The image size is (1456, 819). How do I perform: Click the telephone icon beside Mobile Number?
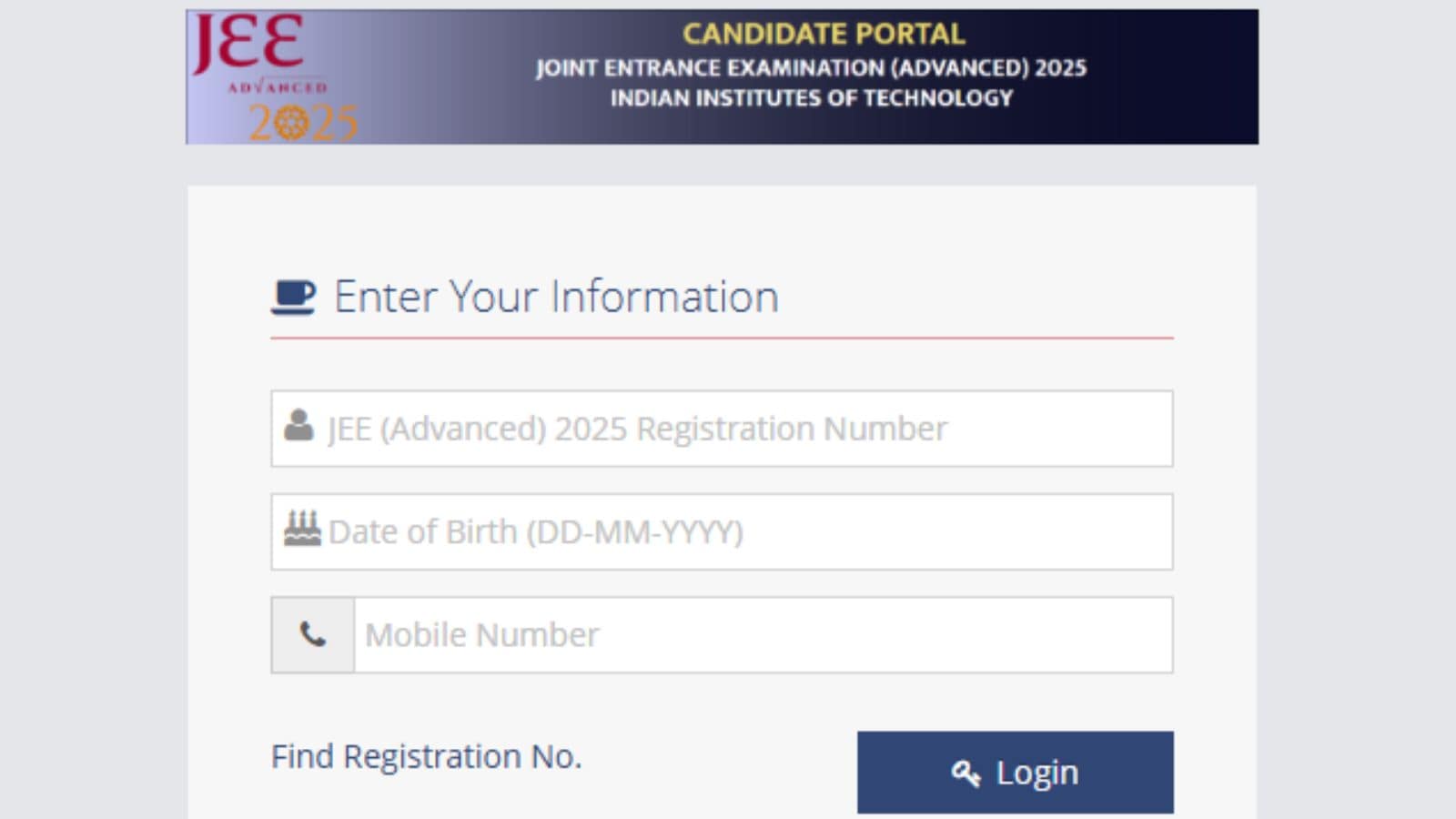click(310, 634)
